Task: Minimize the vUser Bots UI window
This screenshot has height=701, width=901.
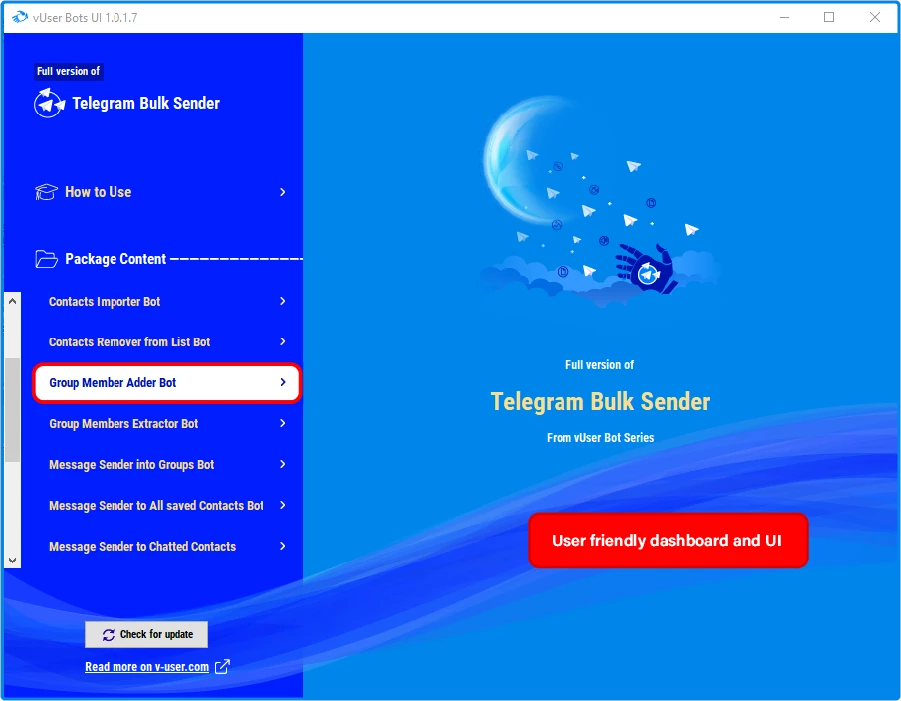Action: click(784, 17)
